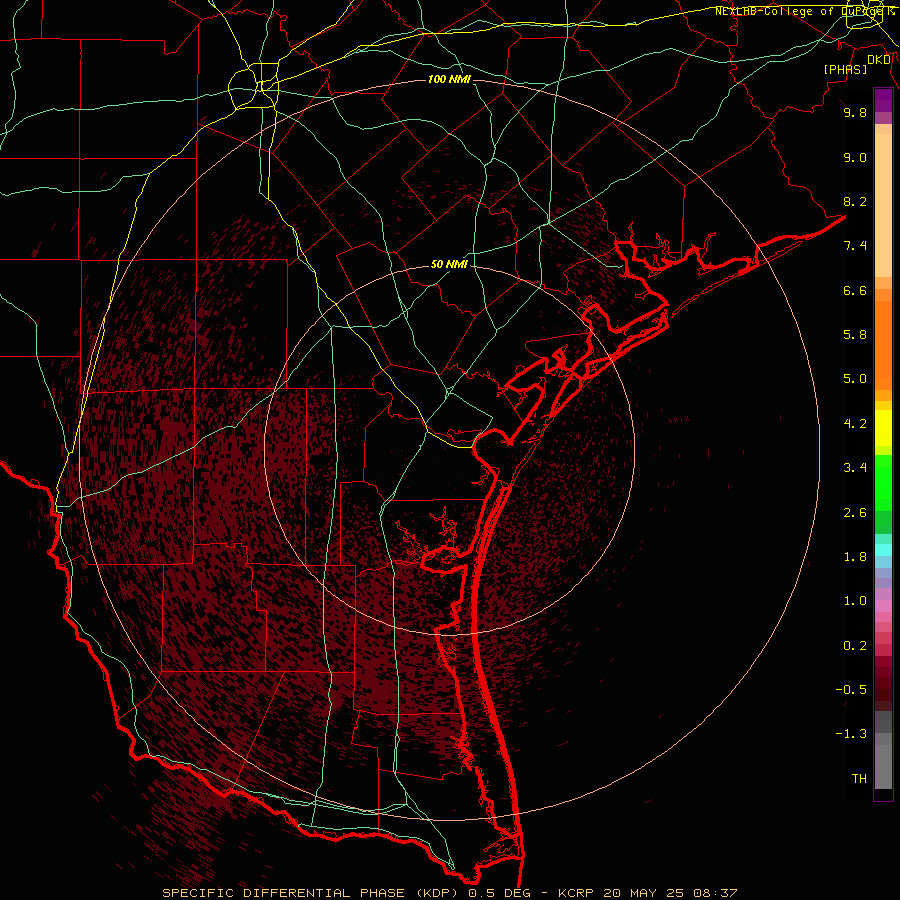Click the 9.8 value on the color scale
This screenshot has height=900, width=900.
point(855,112)
